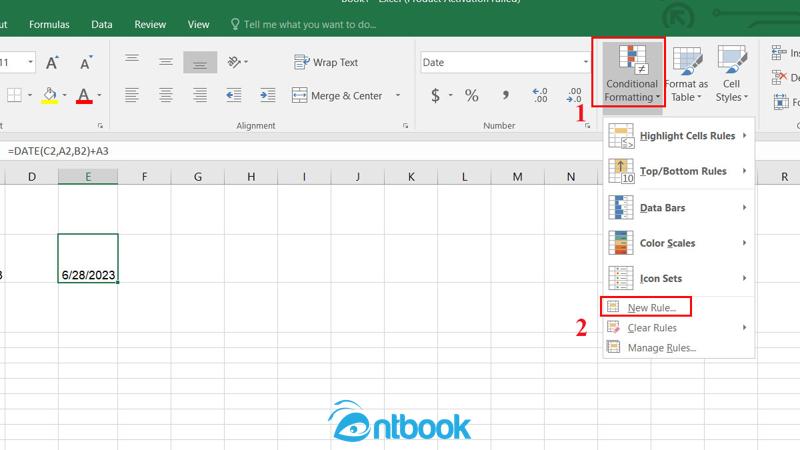The height and width of the screenshot is (450, 800).
Task: Open the Data Bars submenu
Action: click(678, 208)
